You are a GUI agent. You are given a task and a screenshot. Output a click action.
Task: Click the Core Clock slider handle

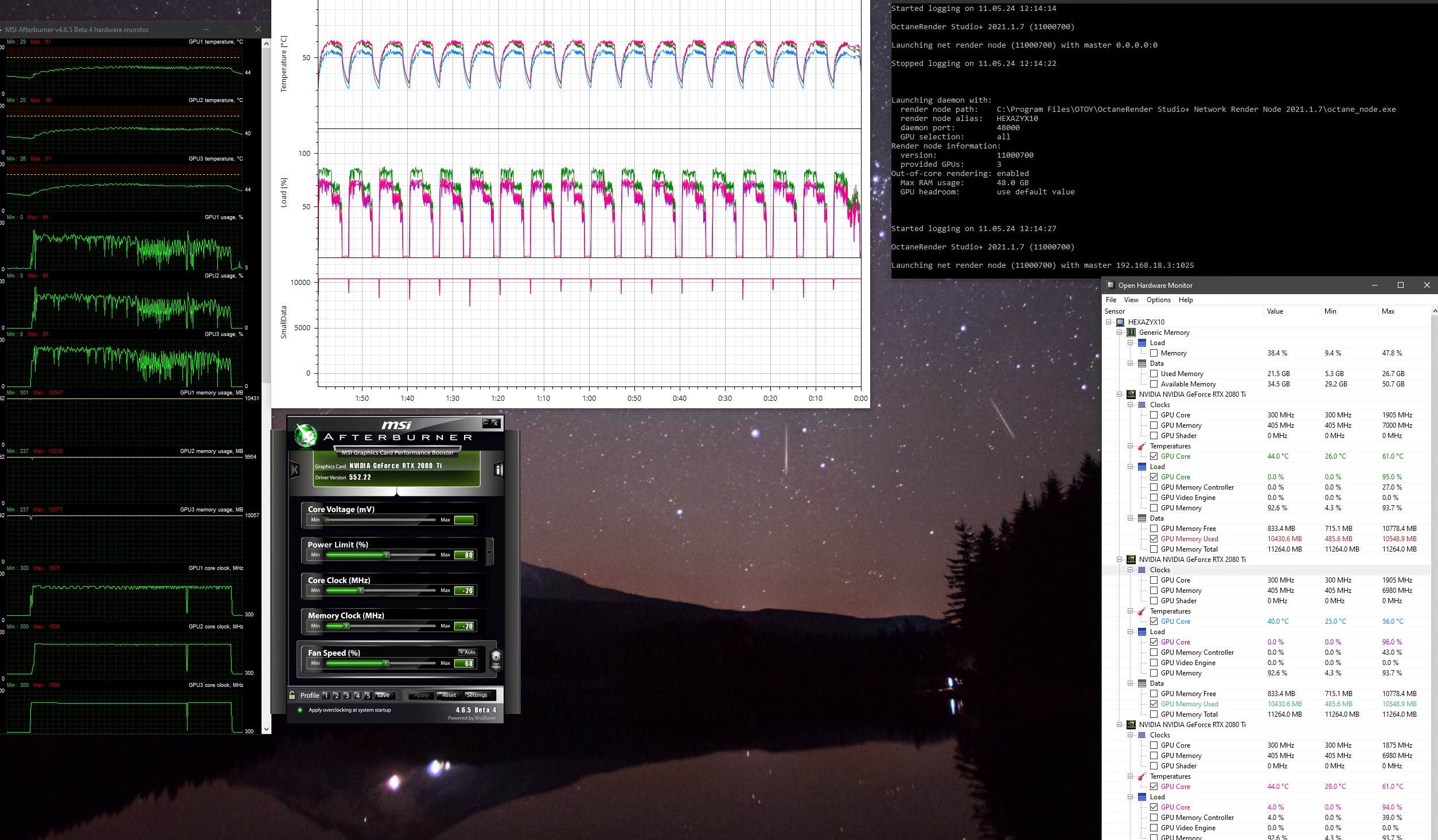361,590
